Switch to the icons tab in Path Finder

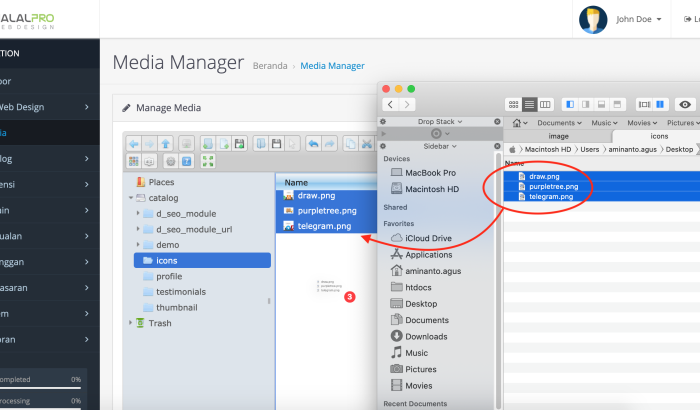pos(658,136)
